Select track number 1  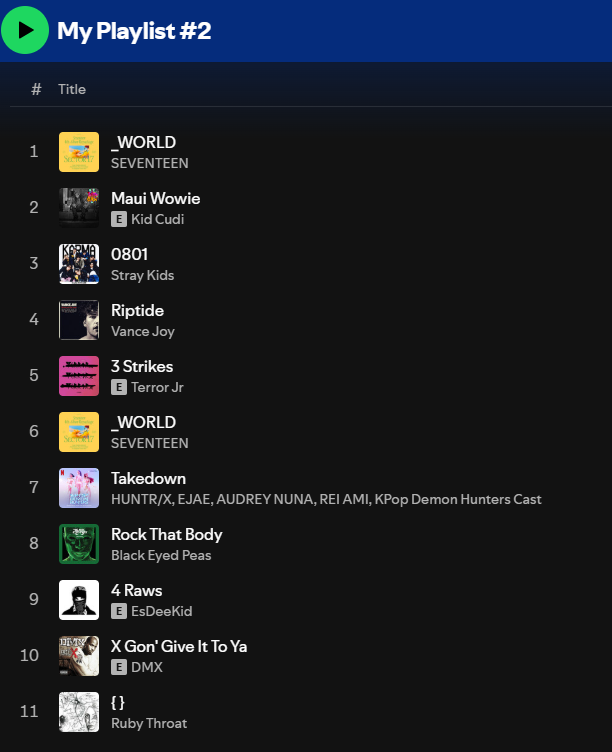pyautogui.click(x=34, y=152)
